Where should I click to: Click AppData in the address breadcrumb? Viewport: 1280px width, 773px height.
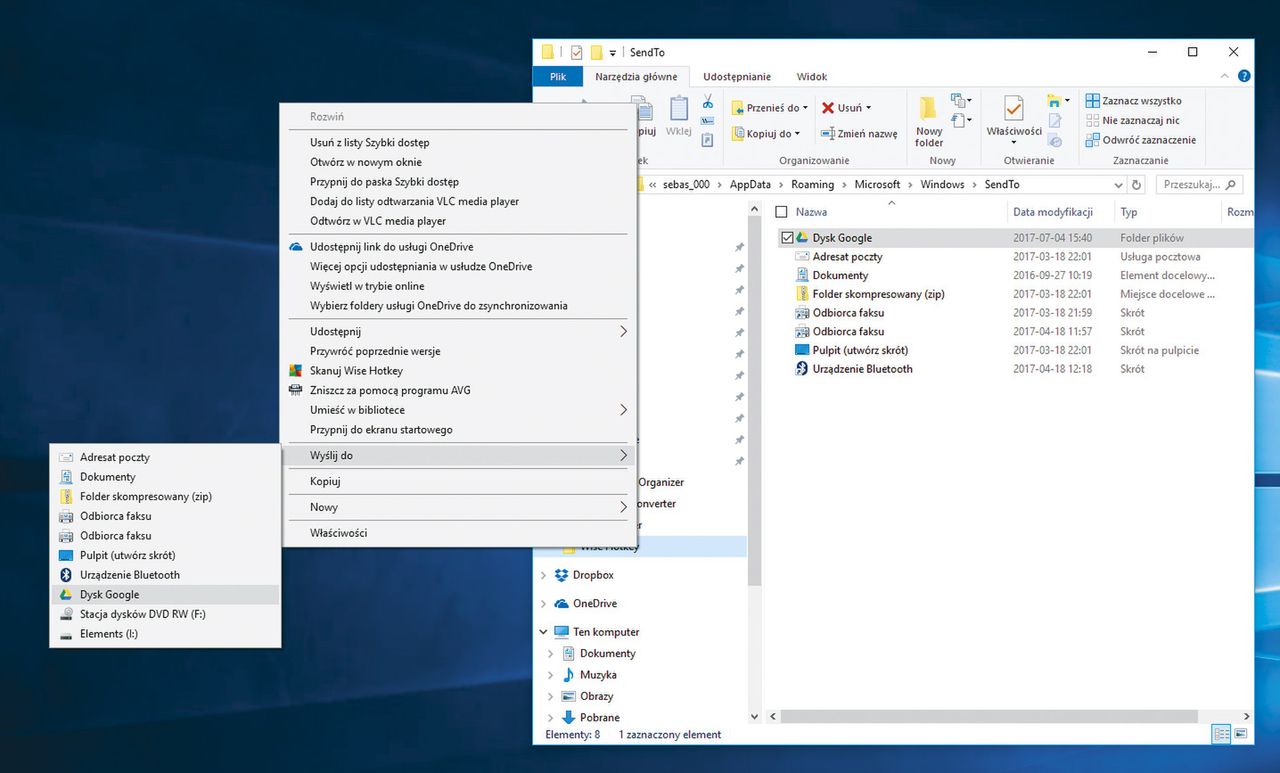click(x=749, y=185)
